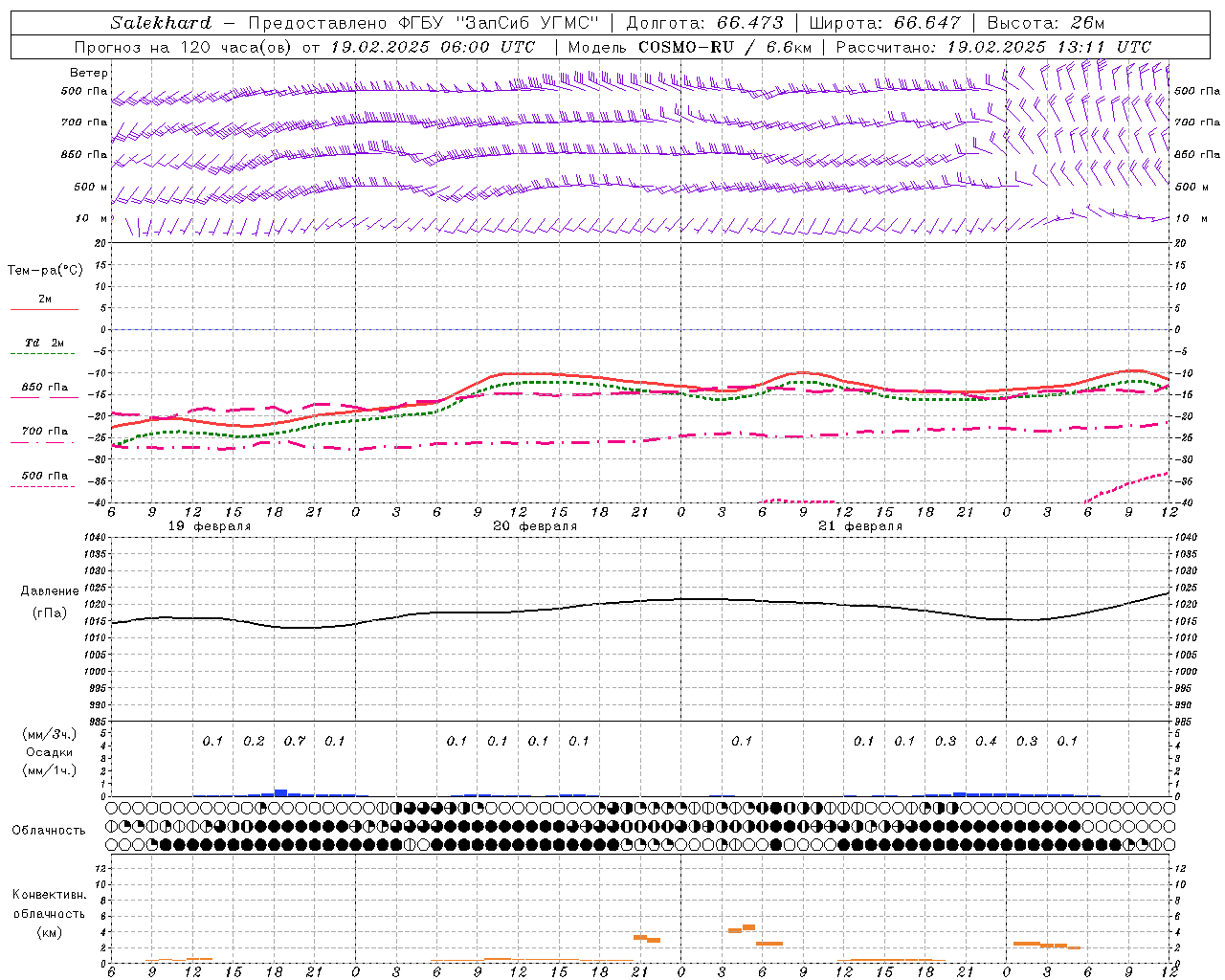Click the Облачность cloudiness label
The width and height of the screenshot is (1225, 980).
pos(49,831)
